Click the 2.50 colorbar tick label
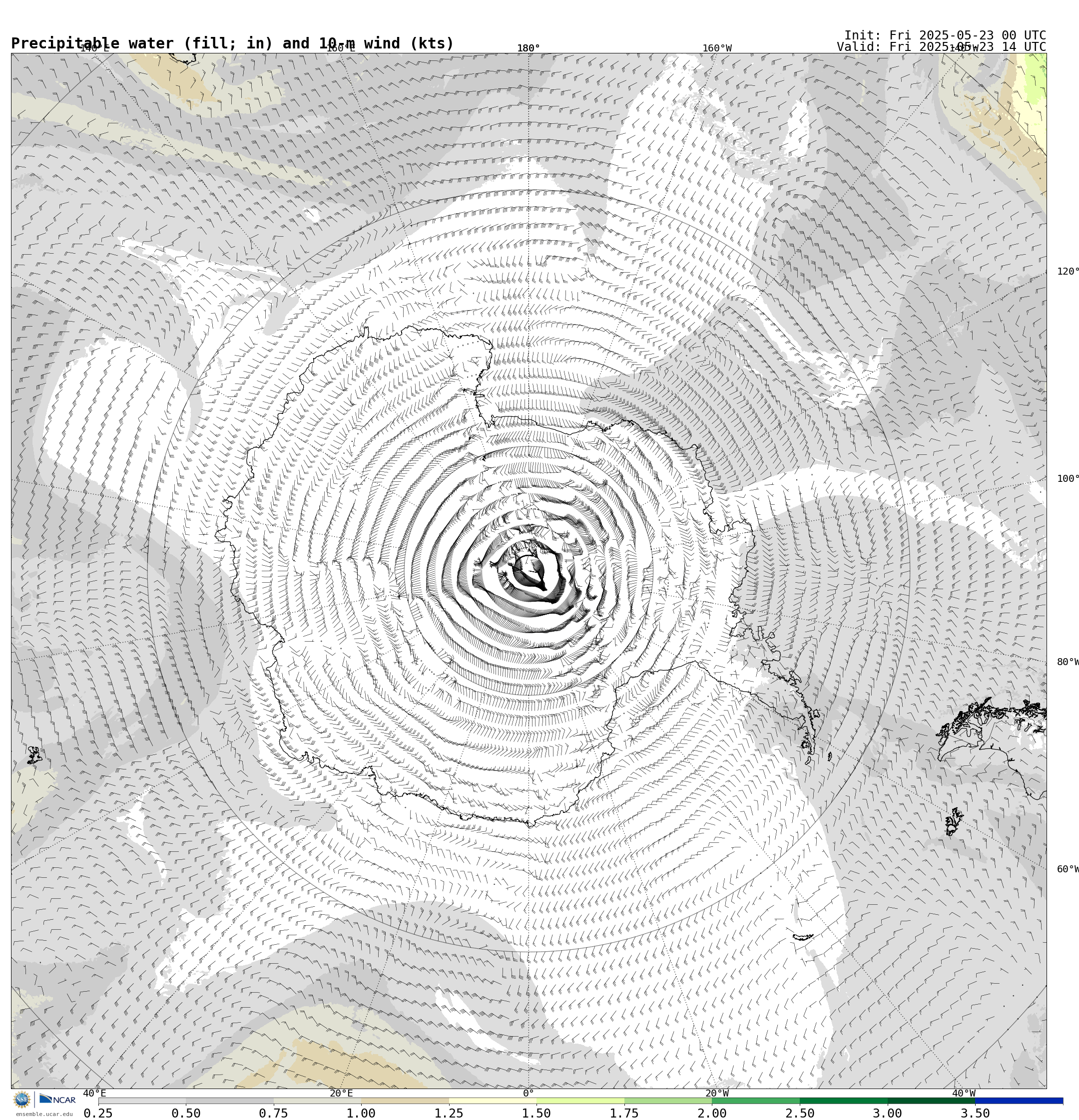 (799, 1113)
